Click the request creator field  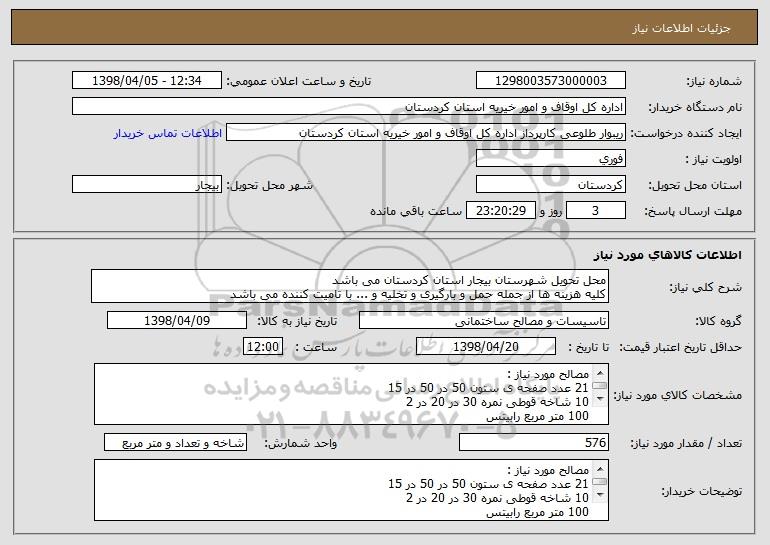(x=426, y=133)
